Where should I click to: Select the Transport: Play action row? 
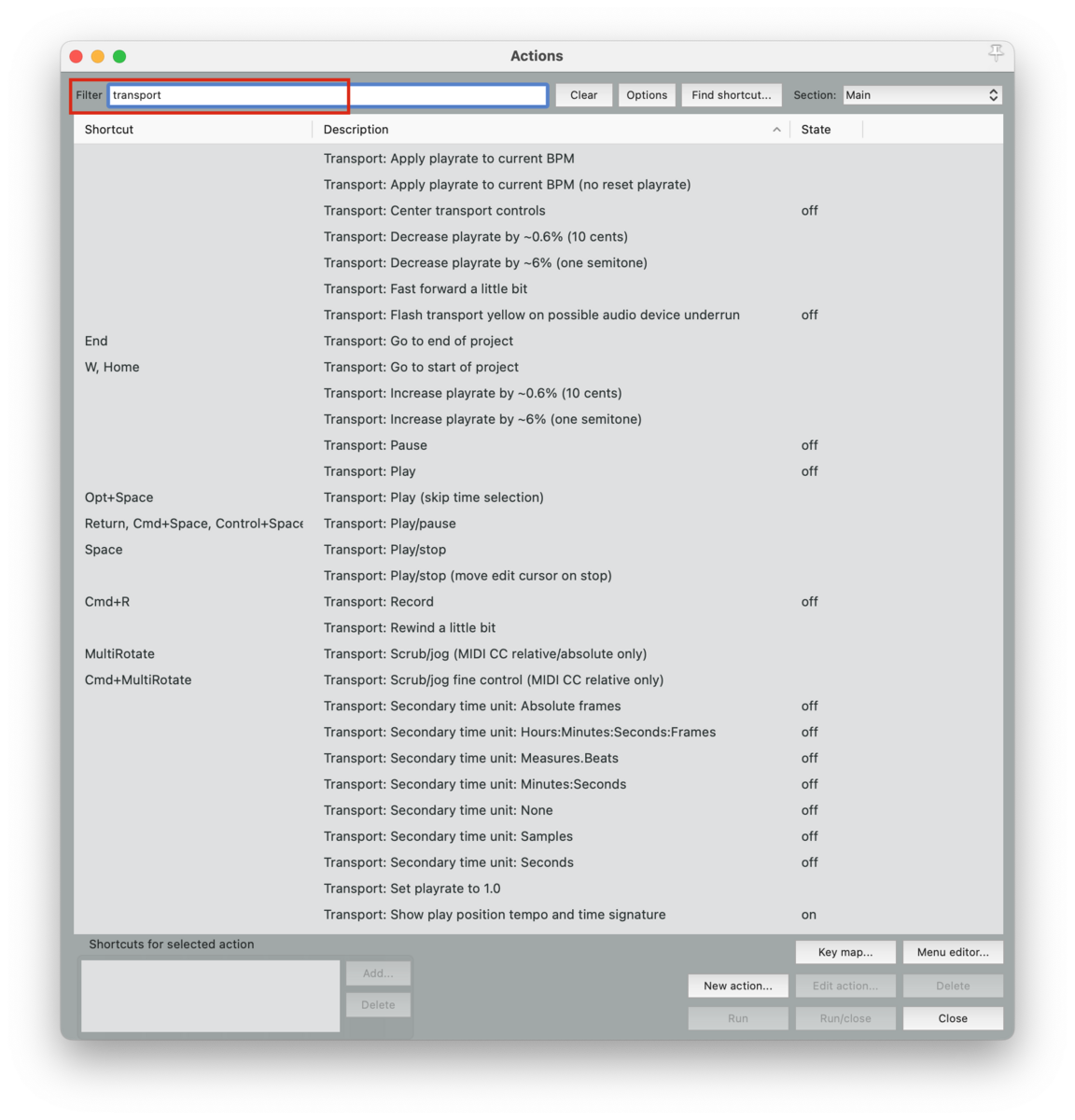tap(370, 472)
